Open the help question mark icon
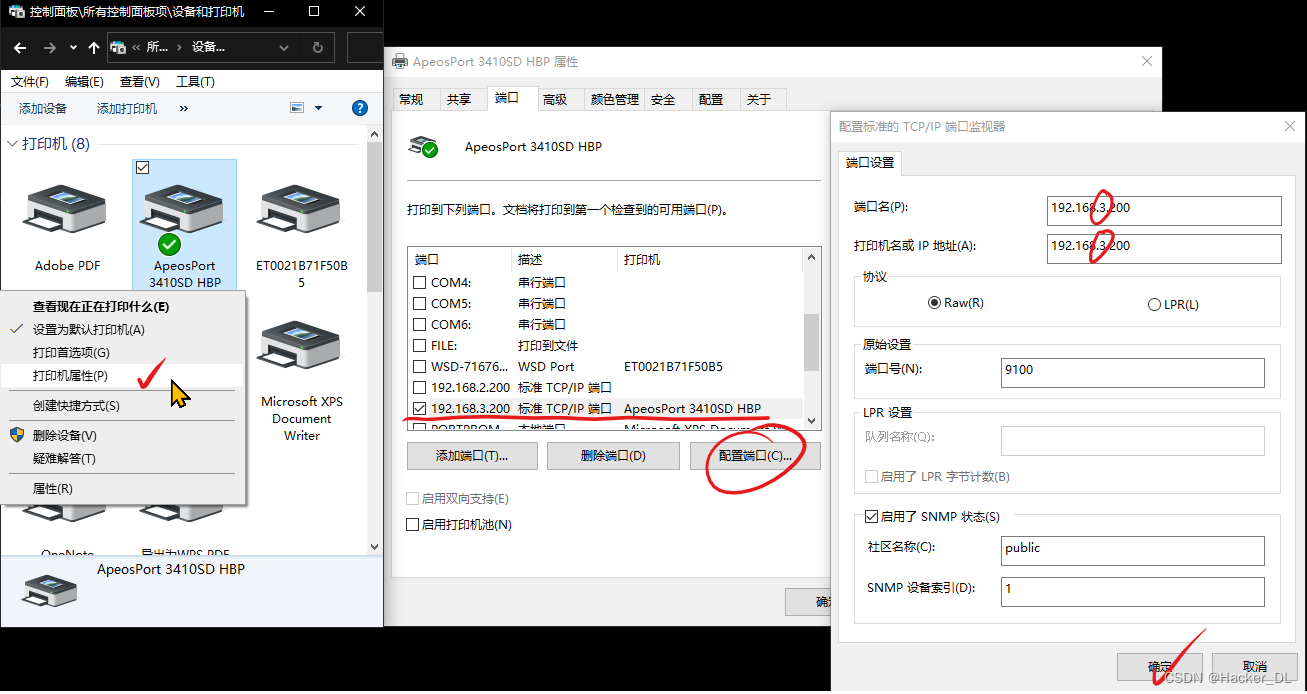Screen dimensions: 1307x694 [360, 108]
